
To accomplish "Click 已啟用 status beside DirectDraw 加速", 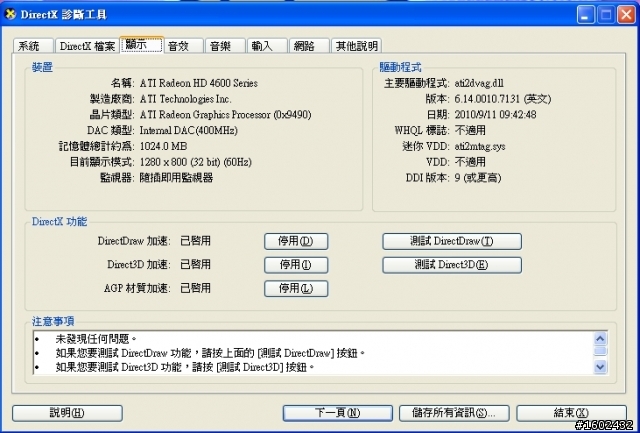I will point(196,241).
